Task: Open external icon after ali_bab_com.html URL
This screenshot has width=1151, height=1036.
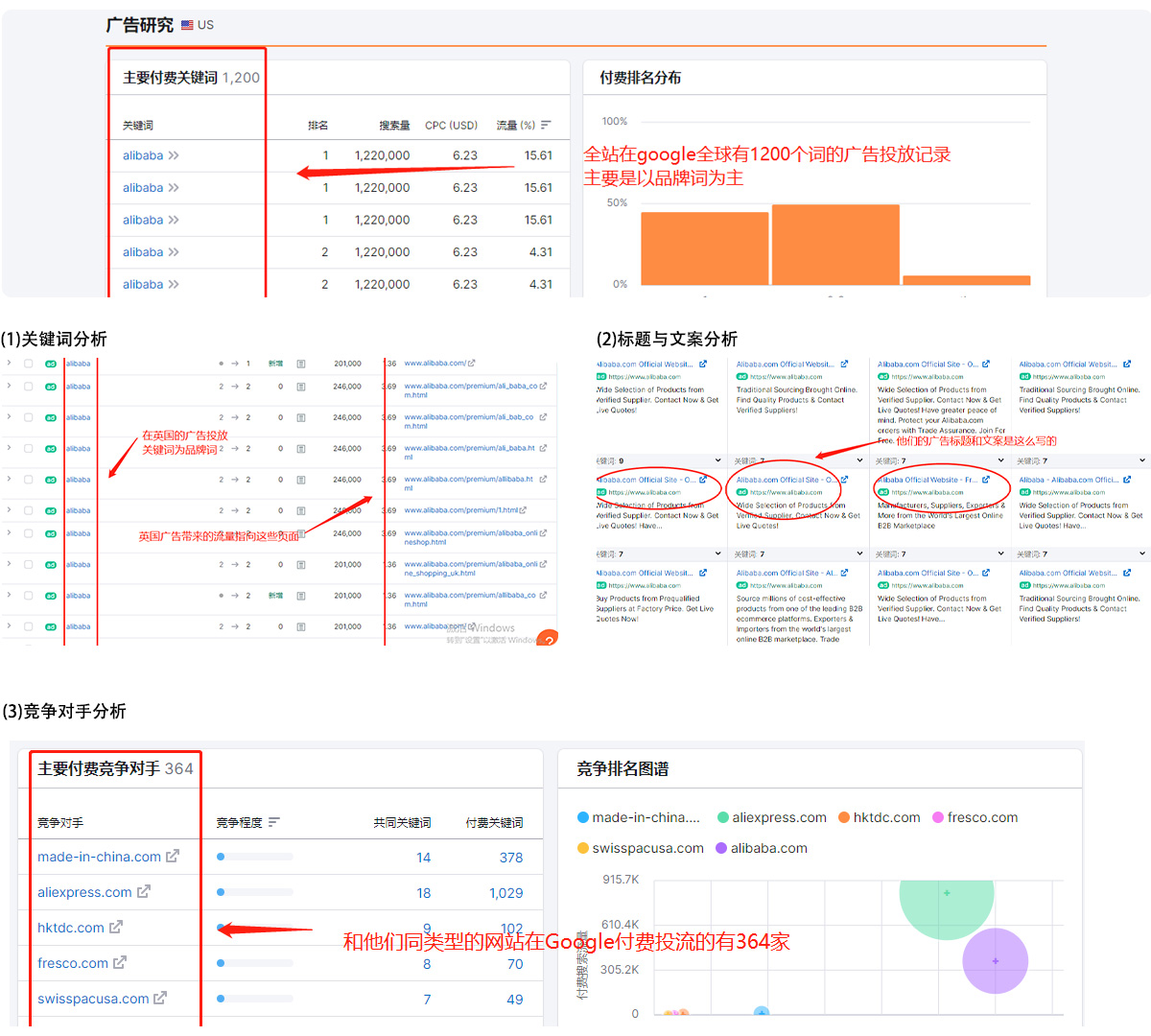Action: click(543, 417)
